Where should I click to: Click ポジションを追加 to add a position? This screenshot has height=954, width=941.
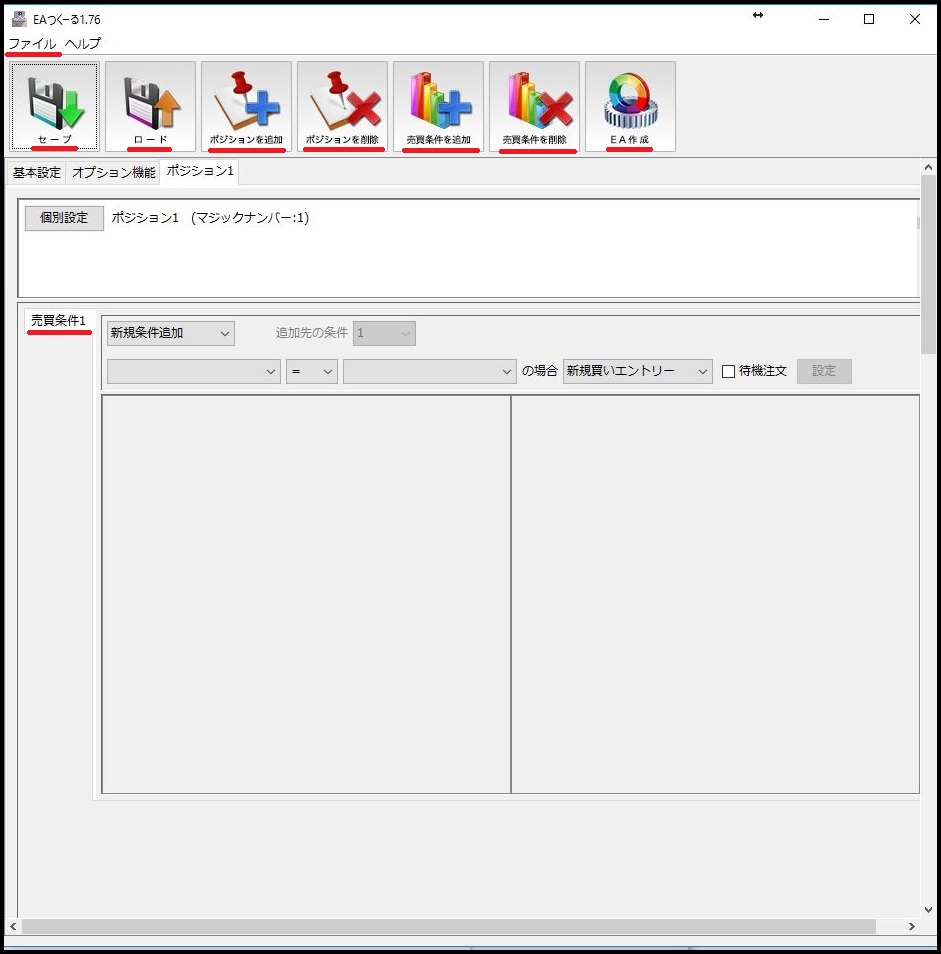tap(245, 105)
